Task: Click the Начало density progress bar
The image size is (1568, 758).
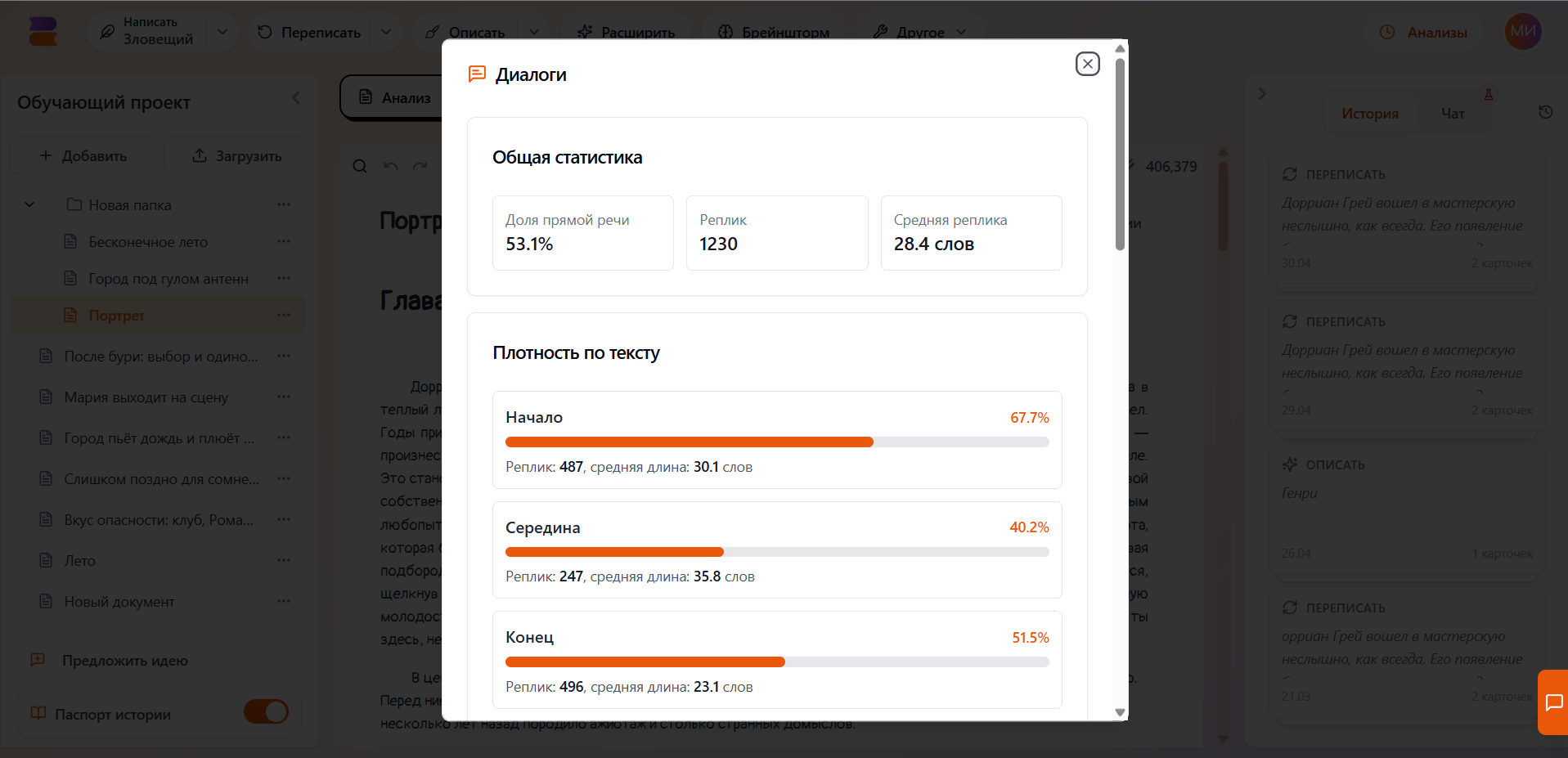Action: coord(777,442)
